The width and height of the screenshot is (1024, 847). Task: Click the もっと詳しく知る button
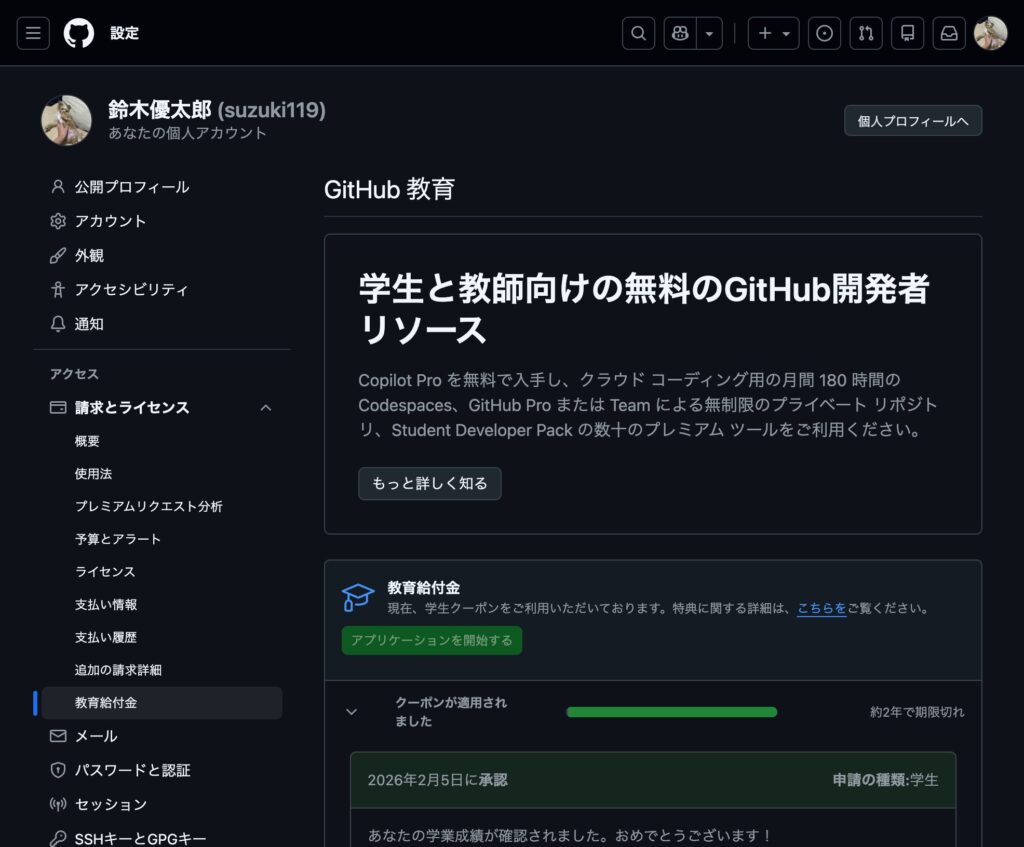coord(430,483)
